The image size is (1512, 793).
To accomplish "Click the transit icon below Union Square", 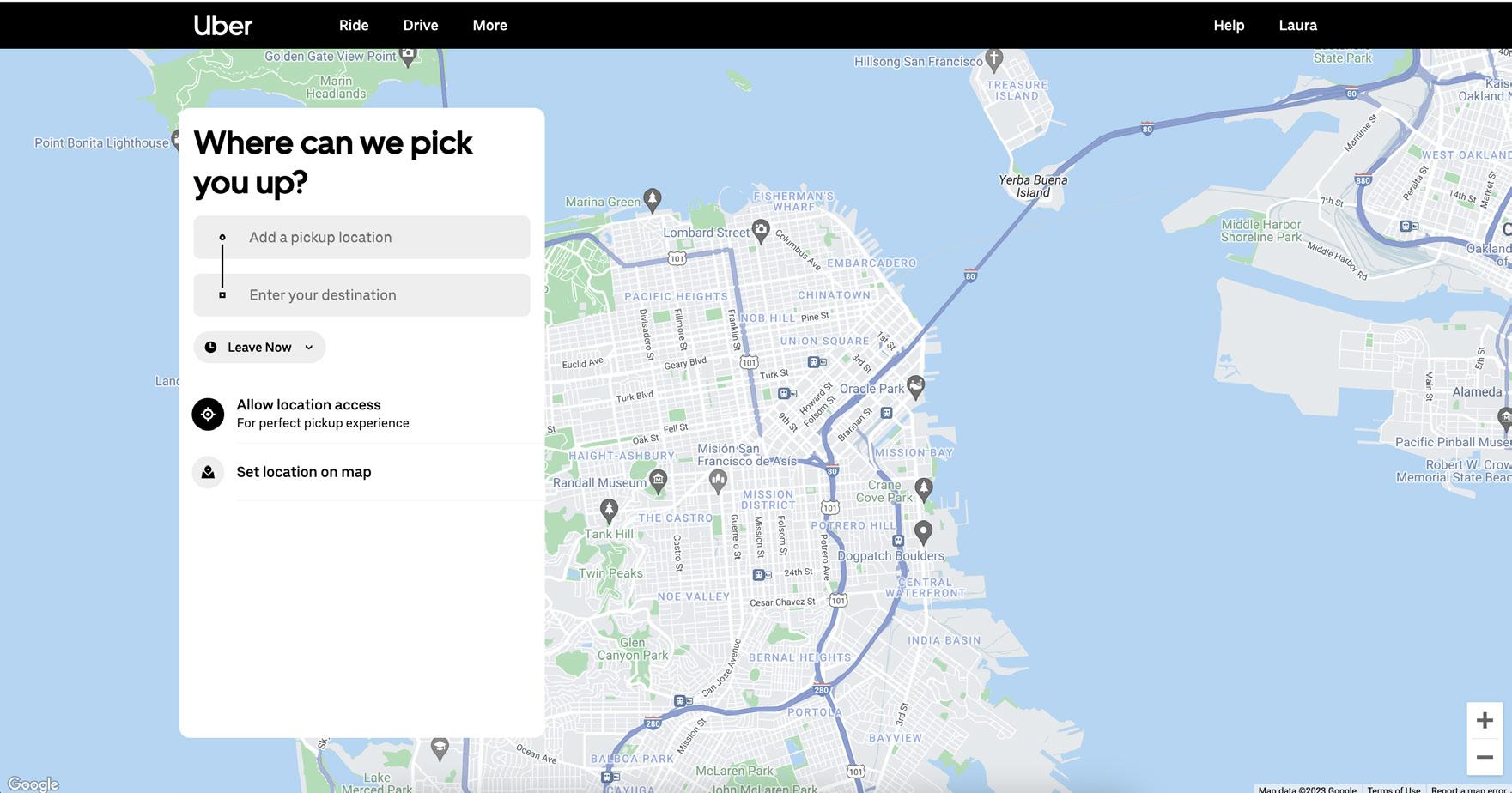I will point(817,362).
